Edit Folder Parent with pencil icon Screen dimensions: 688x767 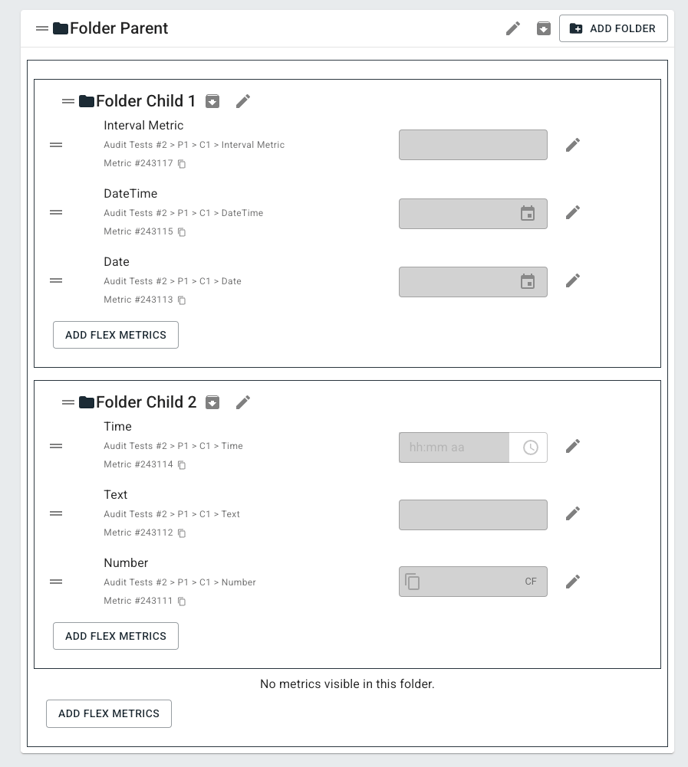point(513,28)
